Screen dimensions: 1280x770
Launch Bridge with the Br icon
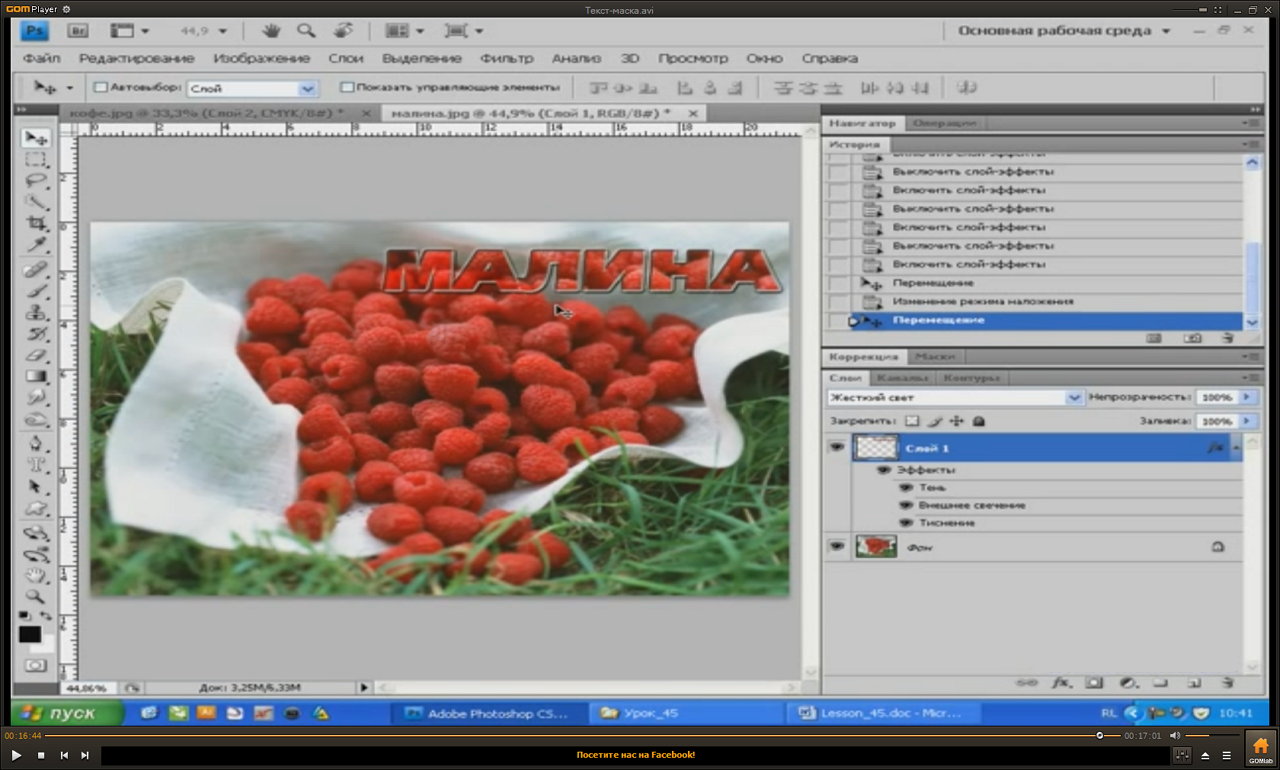click(79, 31)
